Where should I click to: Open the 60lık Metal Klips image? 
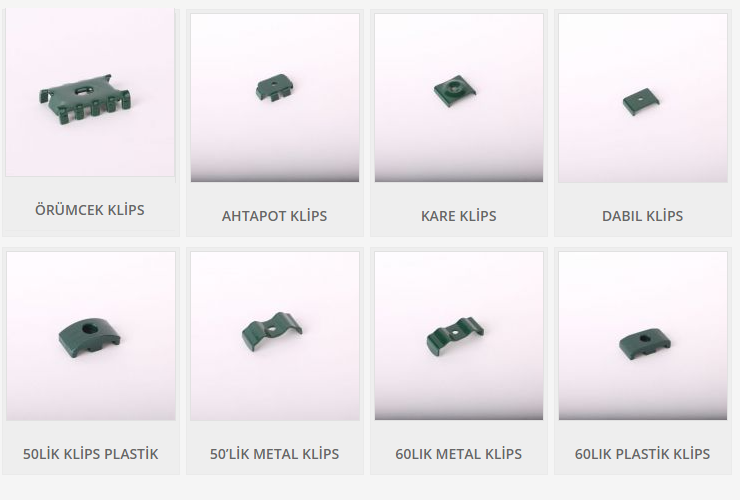pyautogui.click(x=459, y=336)
